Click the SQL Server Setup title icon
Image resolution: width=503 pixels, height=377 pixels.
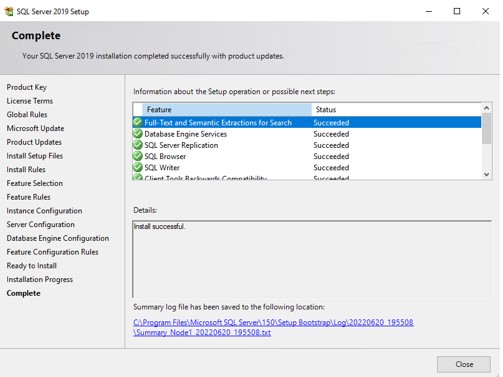point(9,12)
